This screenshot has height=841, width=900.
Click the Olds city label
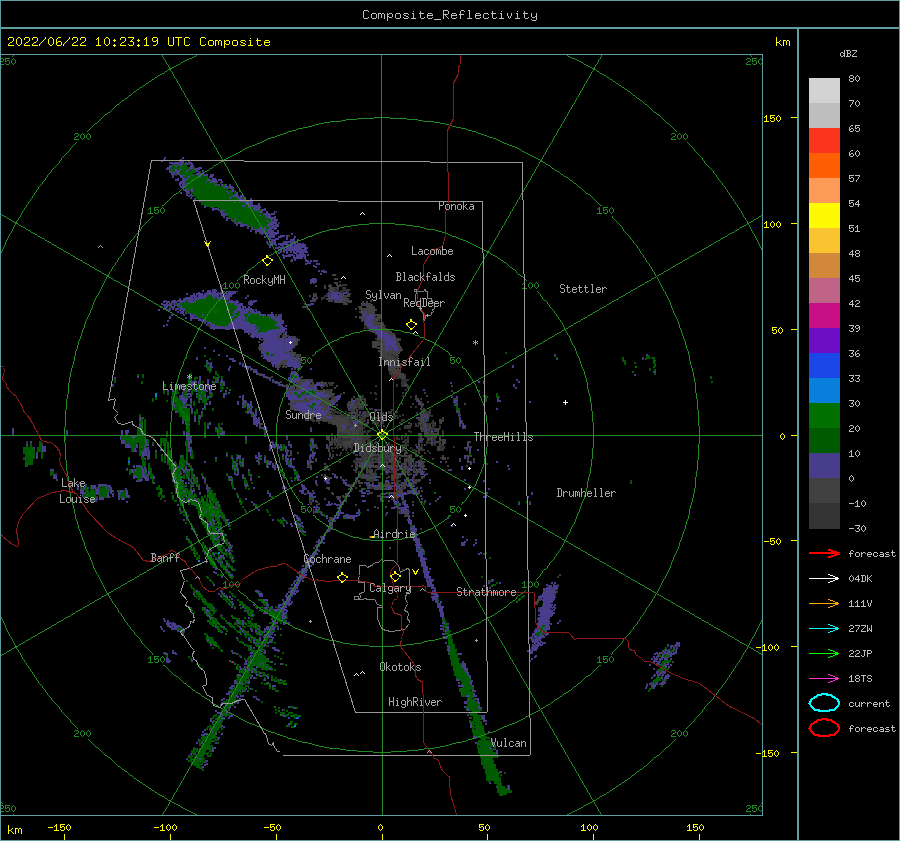coord(381,417)
